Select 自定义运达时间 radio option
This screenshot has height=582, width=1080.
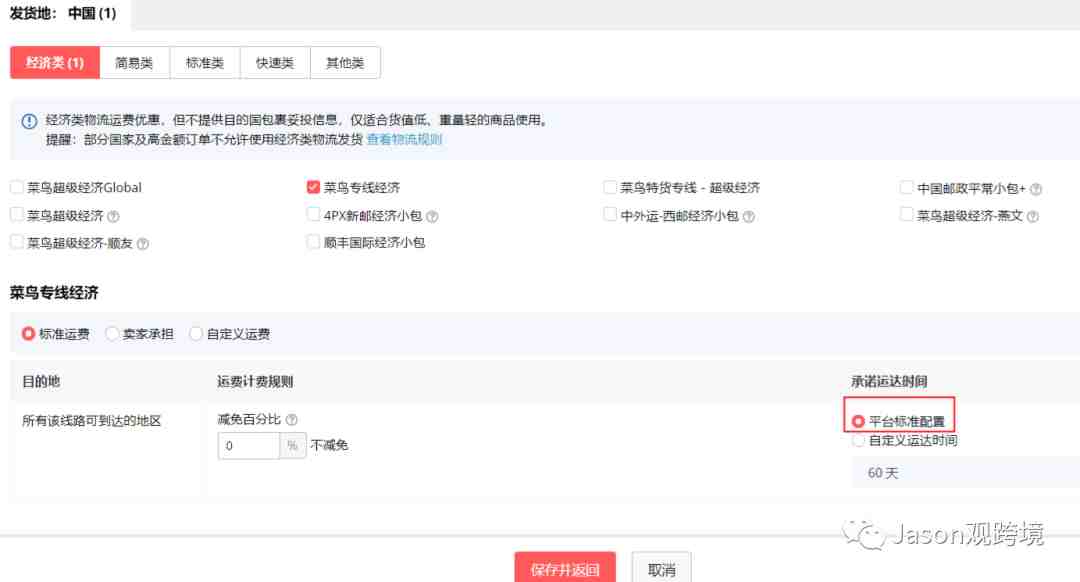(x=858, y=440)
